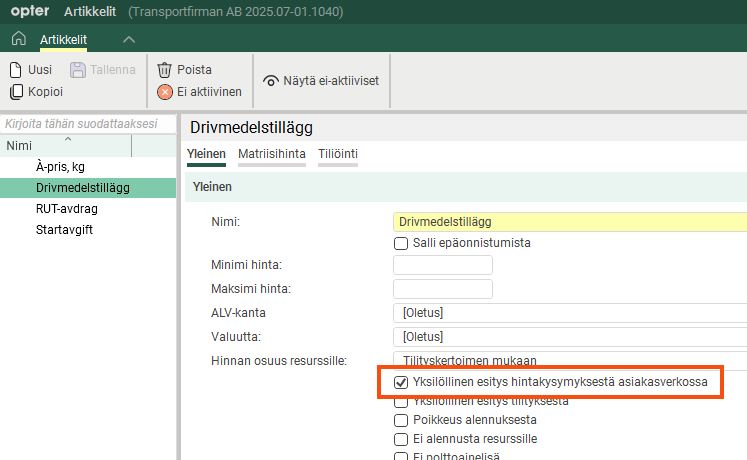This screenshot has height=460, width=747.
Task: Click the filter field Kirjoita tähän suodattaaksesi
Action: [88, 124]
